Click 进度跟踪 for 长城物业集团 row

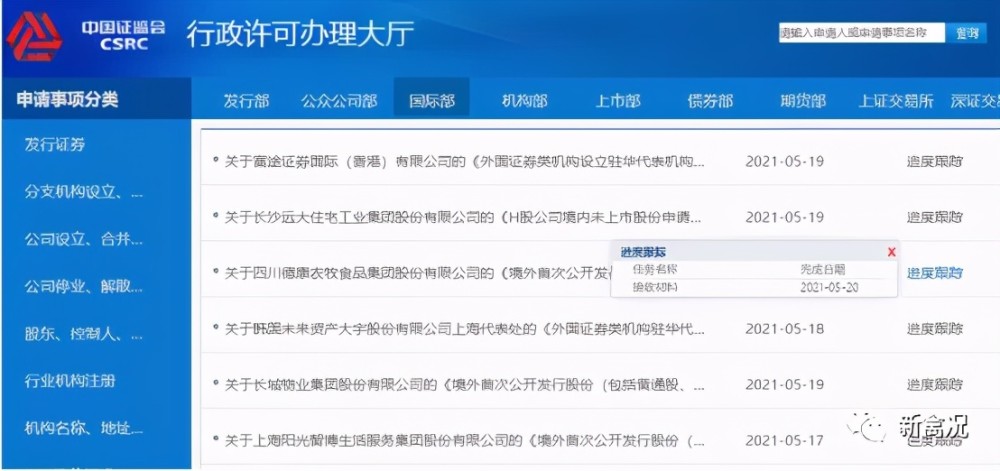[934, 385]
